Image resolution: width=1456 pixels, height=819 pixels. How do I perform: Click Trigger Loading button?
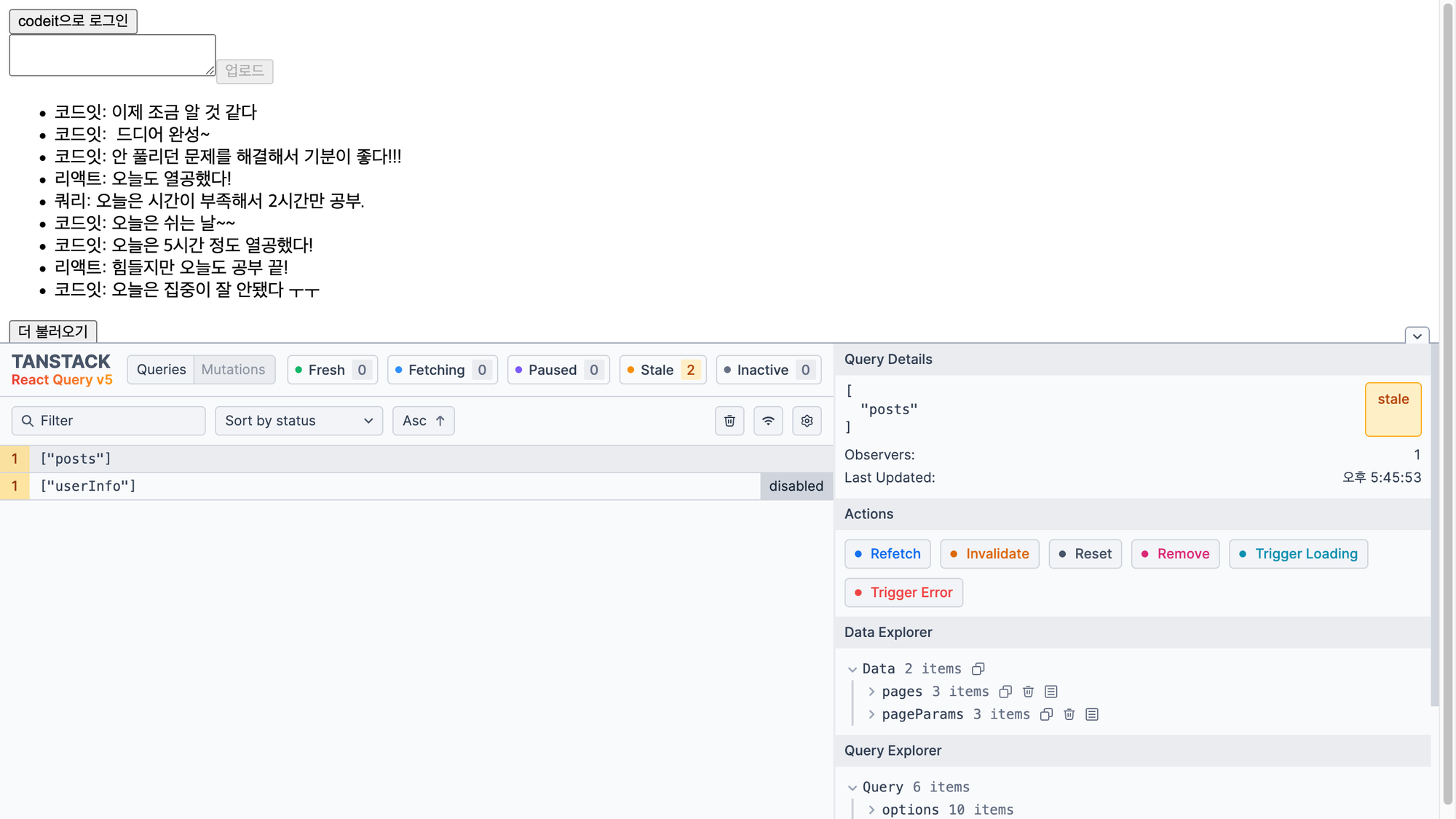pos(1298,554)
